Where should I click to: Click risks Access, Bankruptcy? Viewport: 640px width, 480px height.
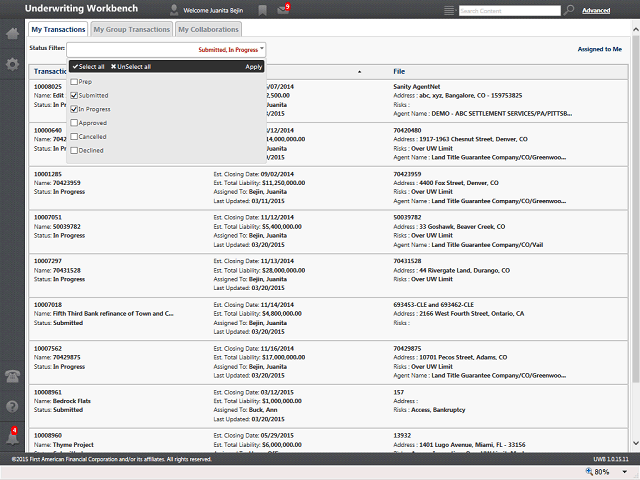point(438,410)
